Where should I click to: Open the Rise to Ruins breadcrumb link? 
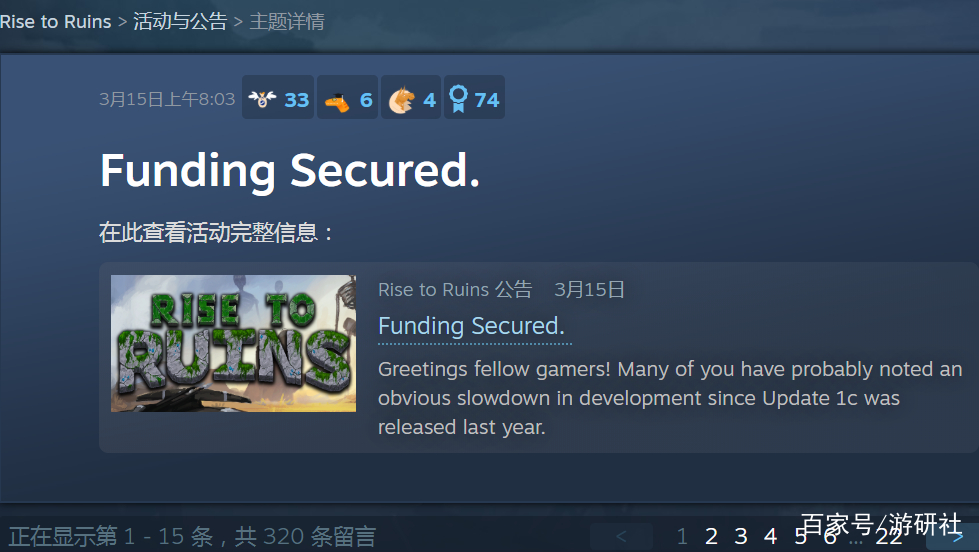click(56, 22)
